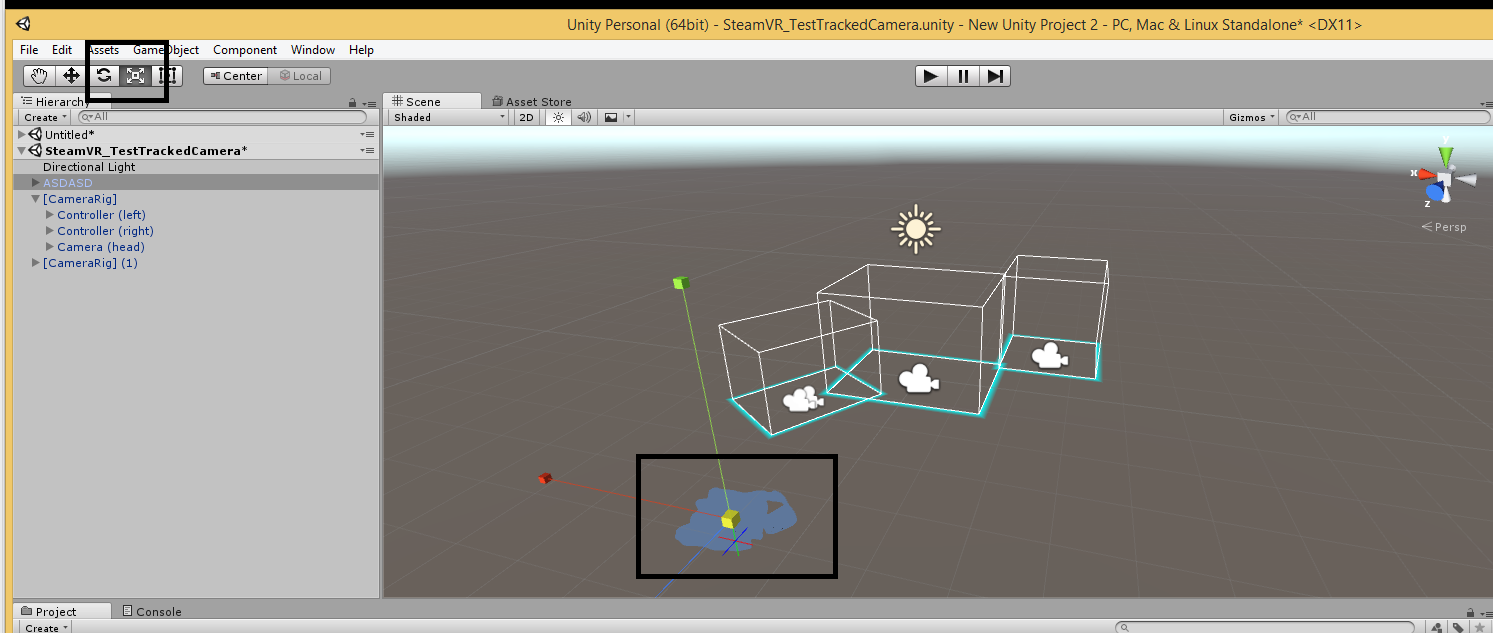Toggle scene image effects button

(611, 117)
